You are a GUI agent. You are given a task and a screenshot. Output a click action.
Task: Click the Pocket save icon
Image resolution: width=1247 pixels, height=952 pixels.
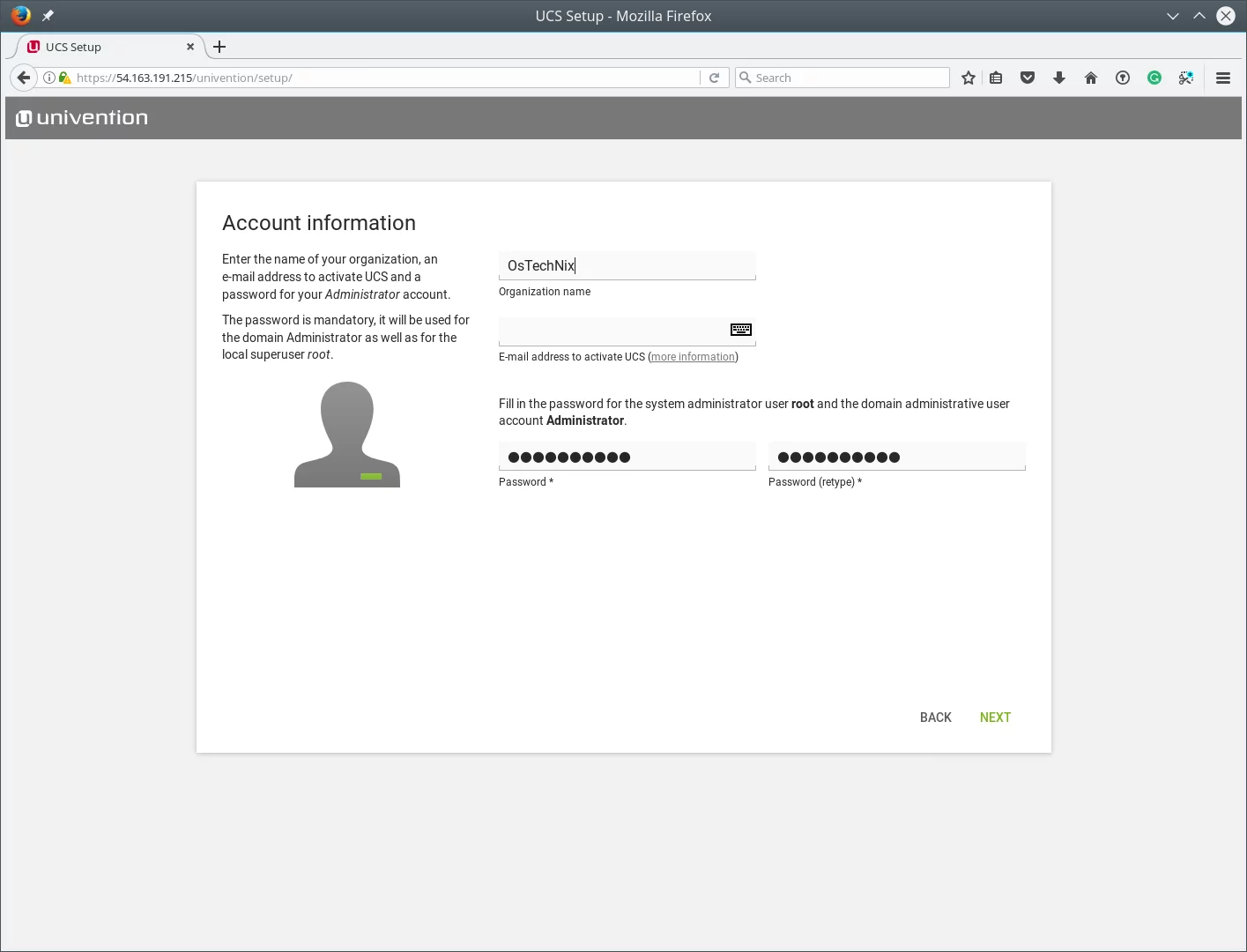click(1028, 78)
